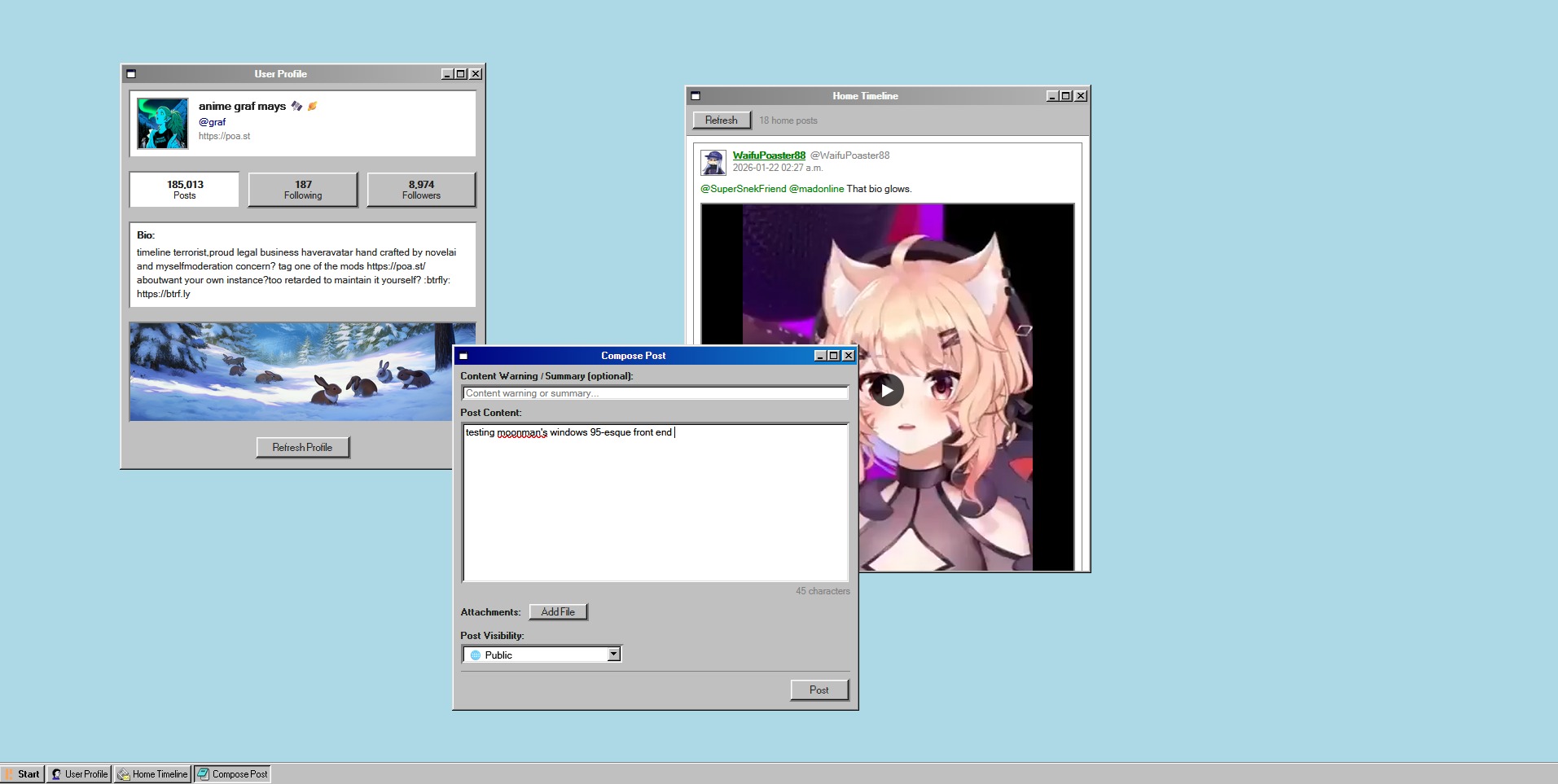Click the User Profile window's system menu icon
Viewport: 1558px width, 784px height.
click(131, 73)
